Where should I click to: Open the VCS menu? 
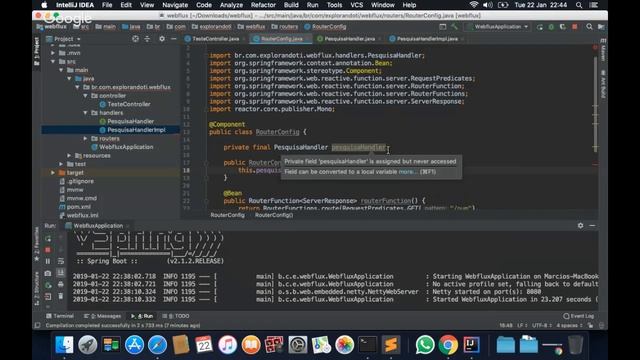(356, 5)
